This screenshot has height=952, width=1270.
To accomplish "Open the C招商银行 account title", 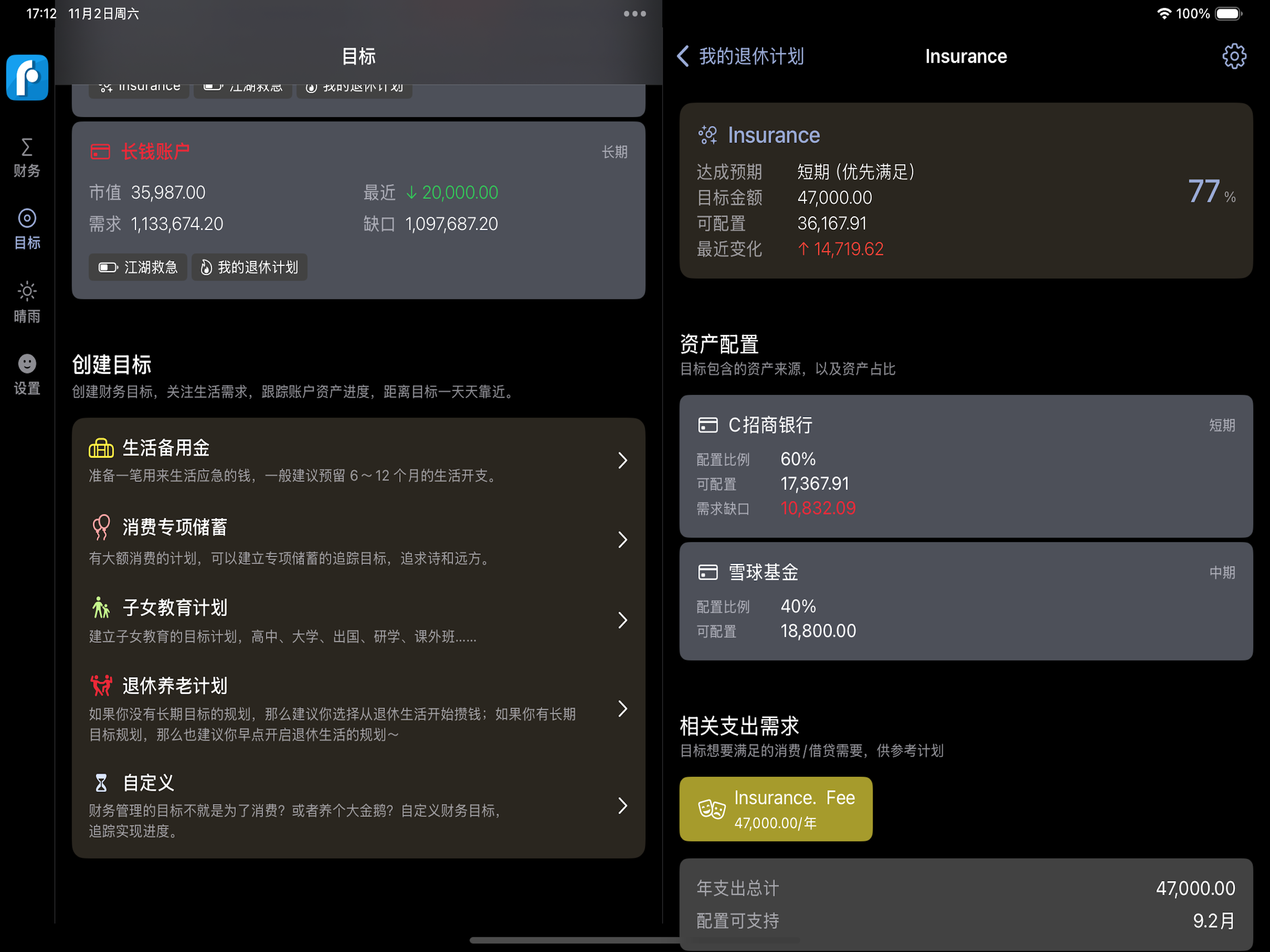I will pos(770,425).
